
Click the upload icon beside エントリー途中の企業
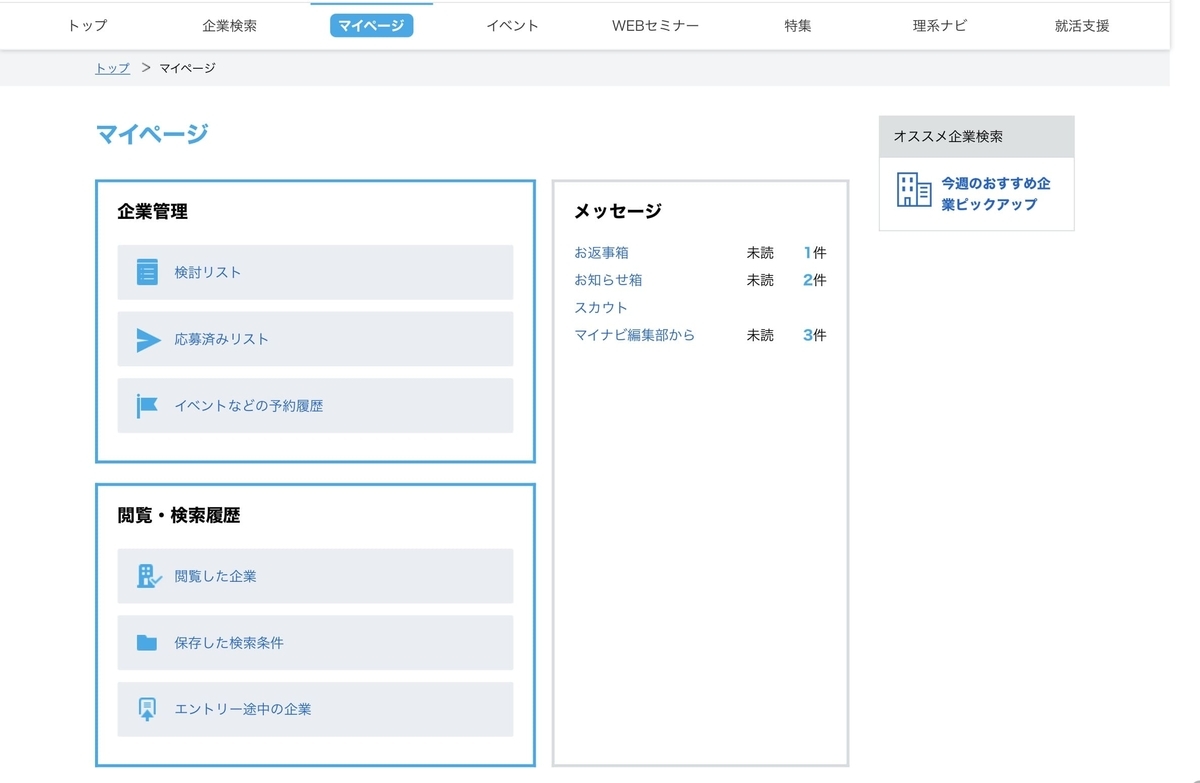147,709
